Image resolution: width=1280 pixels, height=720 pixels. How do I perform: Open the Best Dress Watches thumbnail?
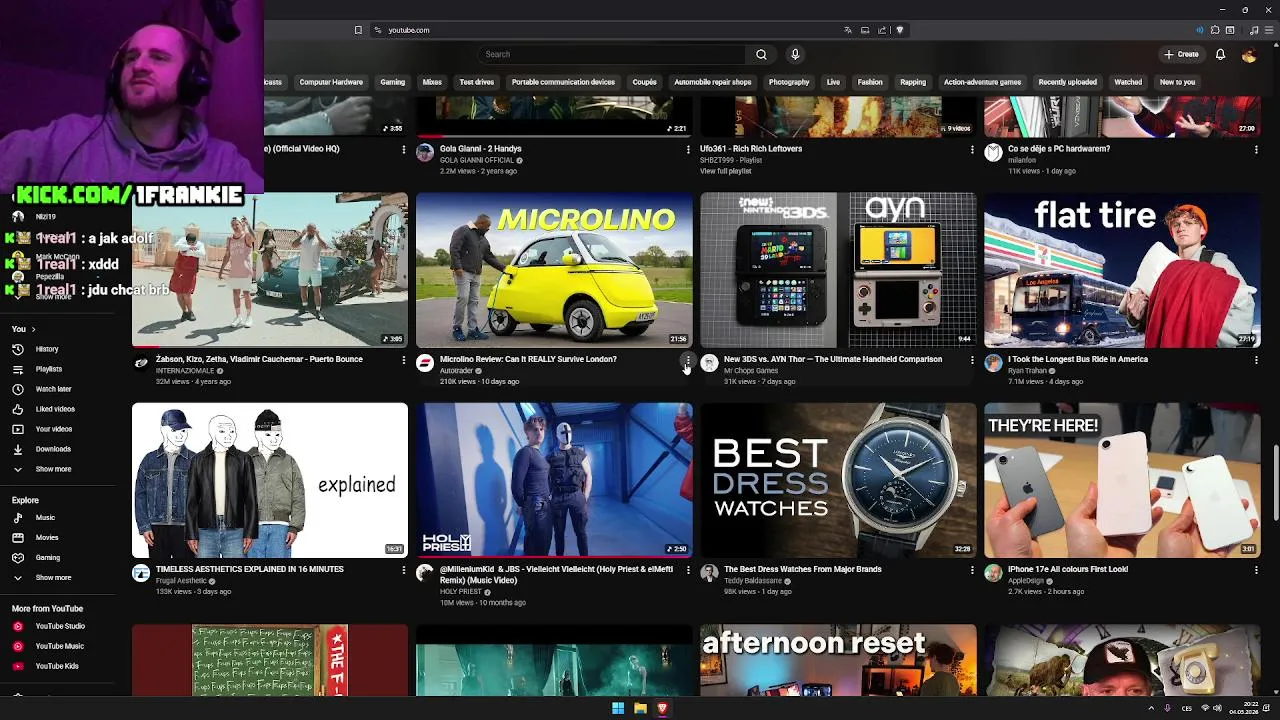coord(838,480)
